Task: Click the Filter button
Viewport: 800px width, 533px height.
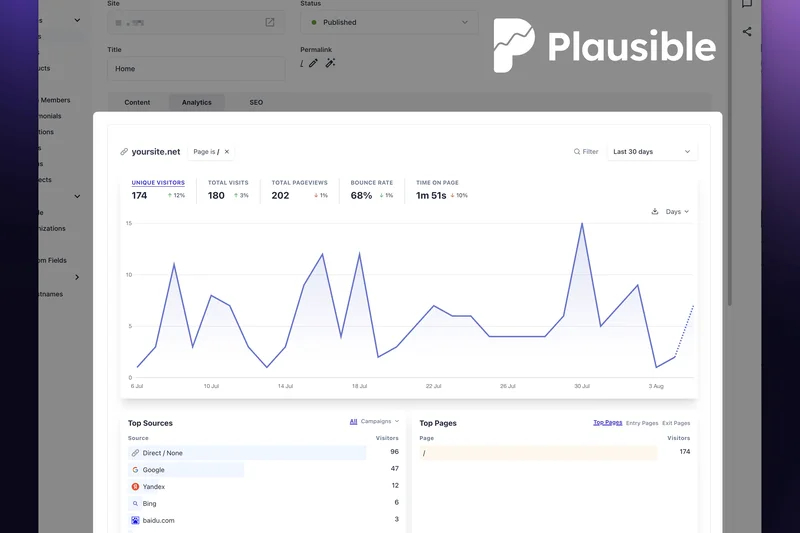Action: click(586, 151)
